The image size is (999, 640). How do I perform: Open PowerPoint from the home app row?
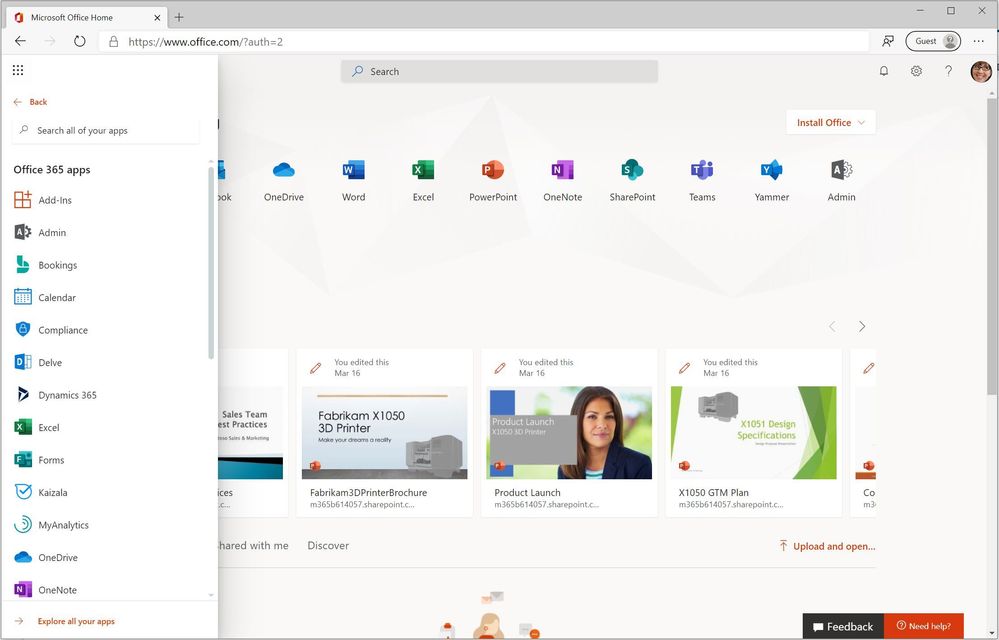click(493, 170)
